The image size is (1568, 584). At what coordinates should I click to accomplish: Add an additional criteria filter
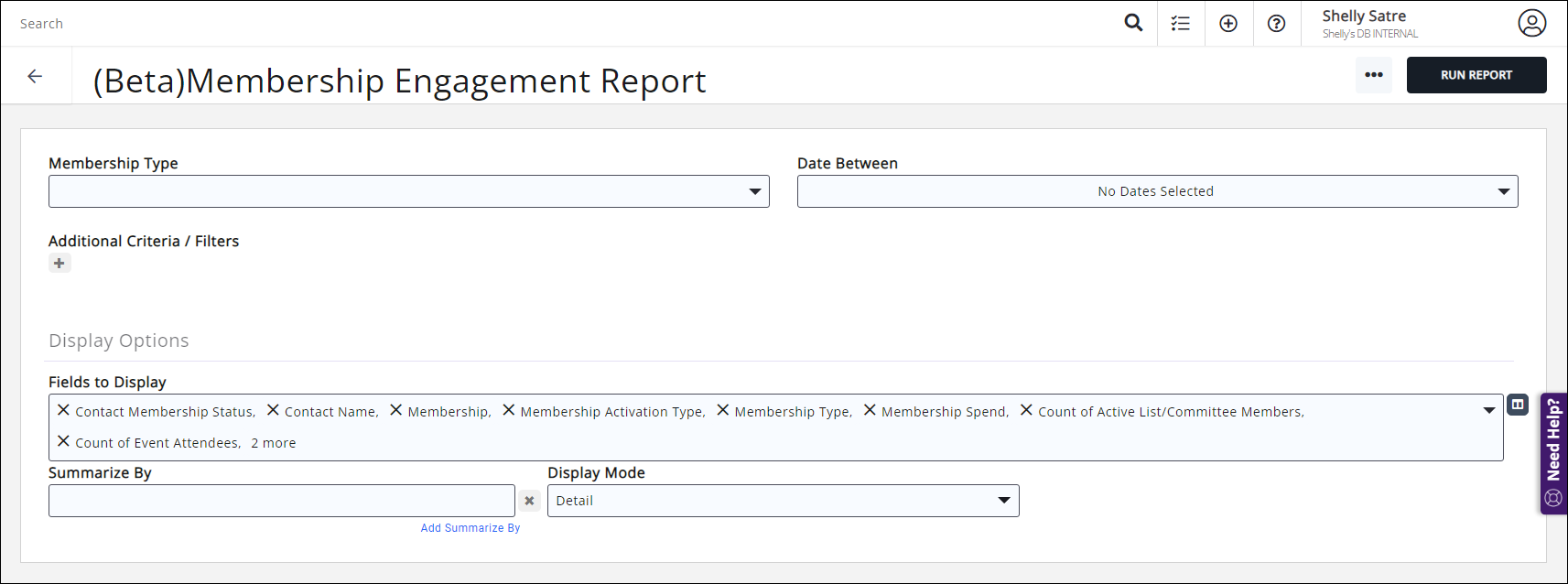click(x=59, y=264)
